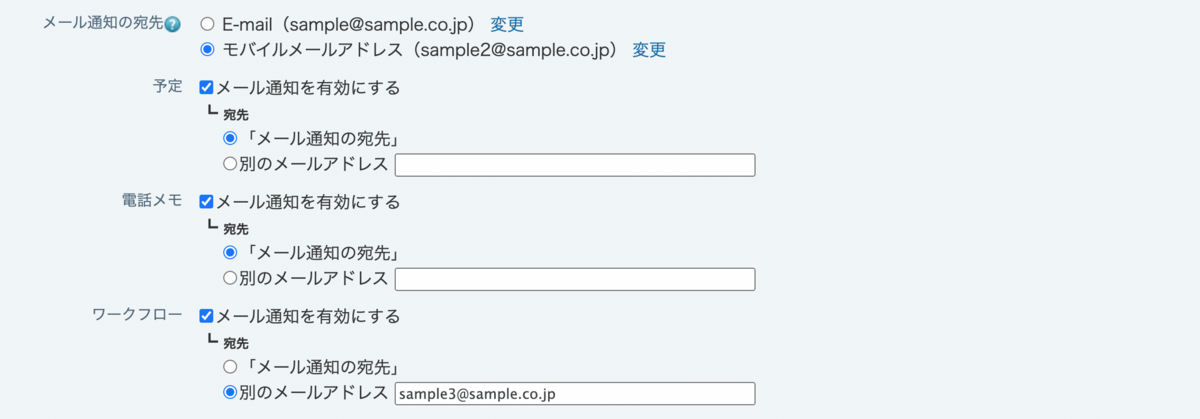The width and height of the screenshot is (1200, 419).
Task: Focus the empty address field under 電話メモ
Action: click(575, 279)
